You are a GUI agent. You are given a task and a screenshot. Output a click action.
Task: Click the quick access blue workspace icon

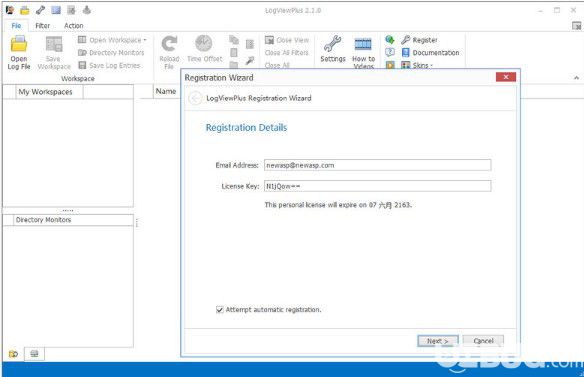56,10
